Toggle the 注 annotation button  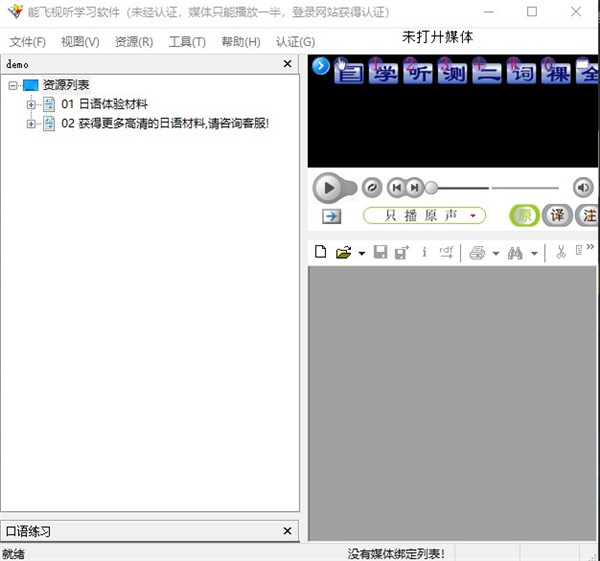[587, 216]
